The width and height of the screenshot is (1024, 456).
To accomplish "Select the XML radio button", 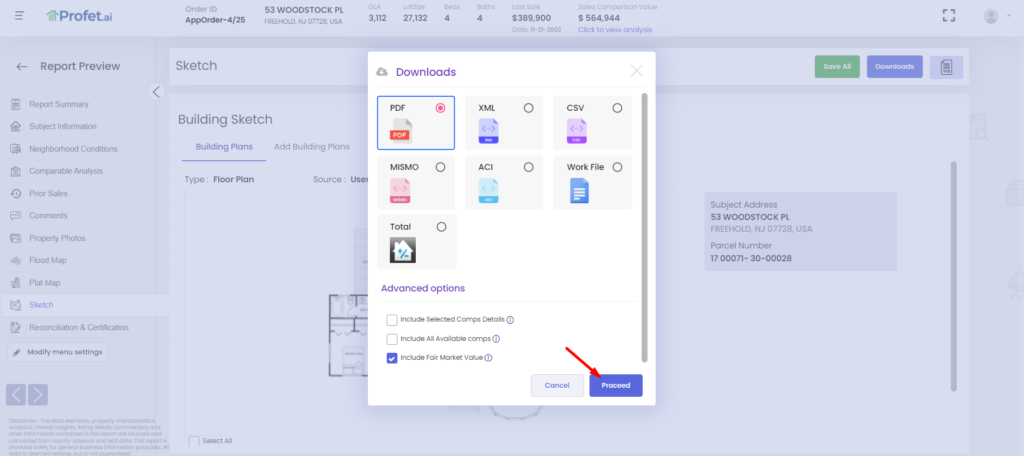I will [x=529, y=108].
